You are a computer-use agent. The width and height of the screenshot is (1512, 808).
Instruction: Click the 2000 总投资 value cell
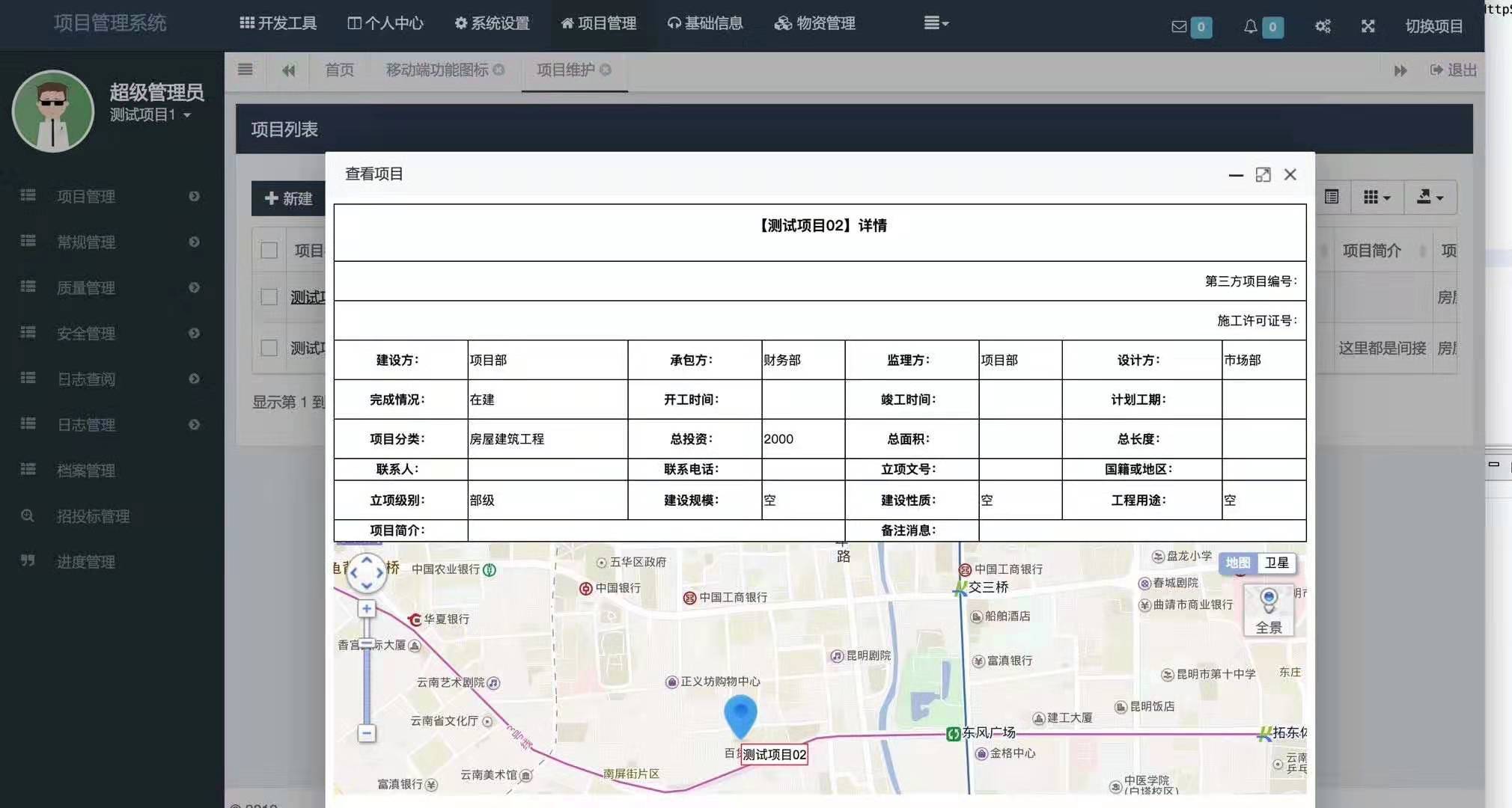point(803,439)
